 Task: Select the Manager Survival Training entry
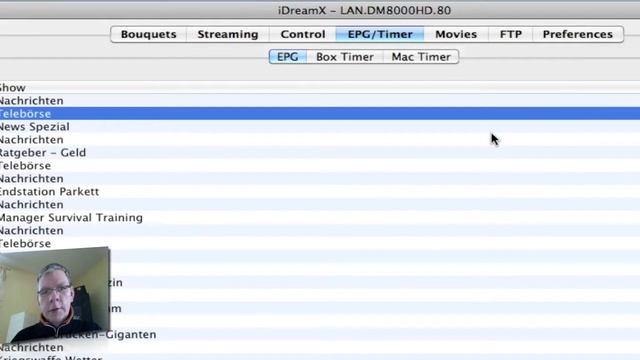pyautogui.click(x=320, y=218)
